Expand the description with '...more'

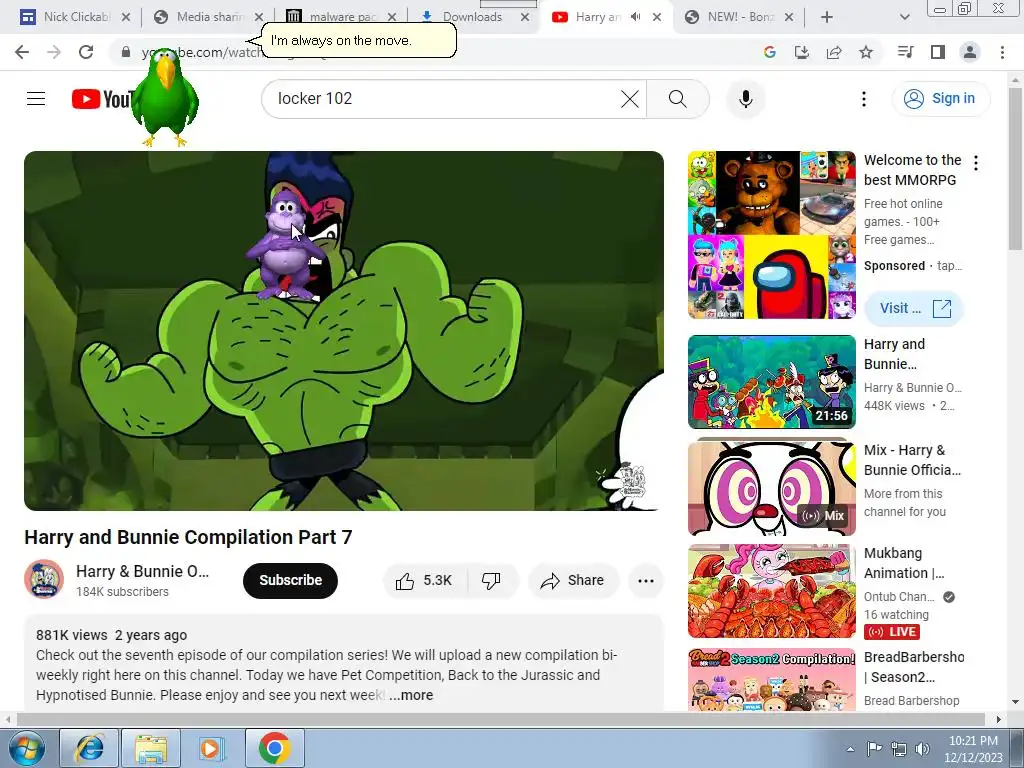point(411,695)
